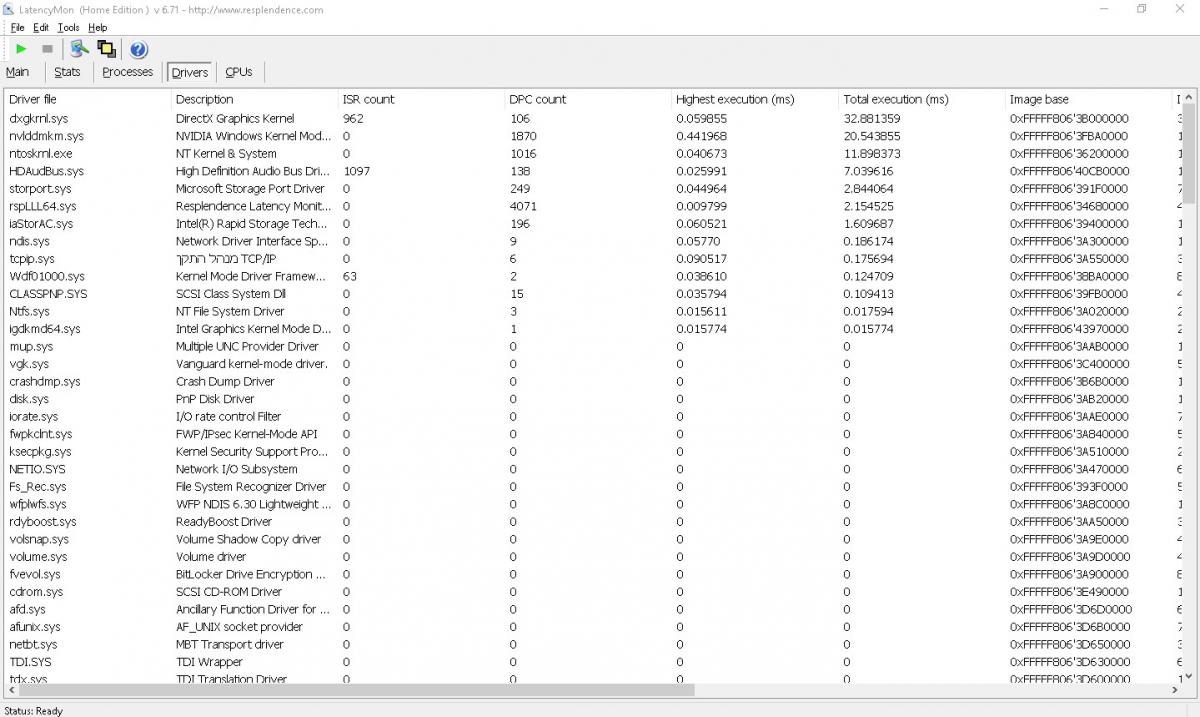1200x717 pixels.
Task: Click the overlapping windows toolbar icon
Action: [x=107, y=49]
